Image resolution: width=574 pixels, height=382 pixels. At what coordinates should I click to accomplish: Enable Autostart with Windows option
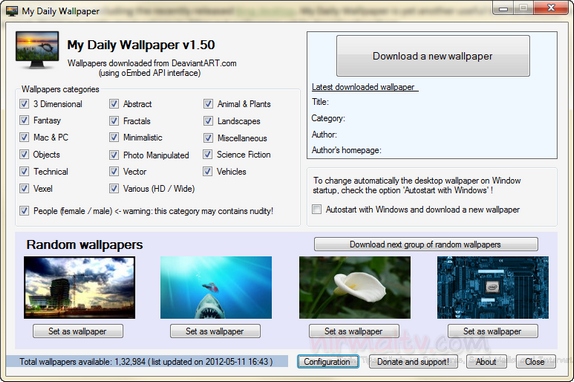(317, 209)
